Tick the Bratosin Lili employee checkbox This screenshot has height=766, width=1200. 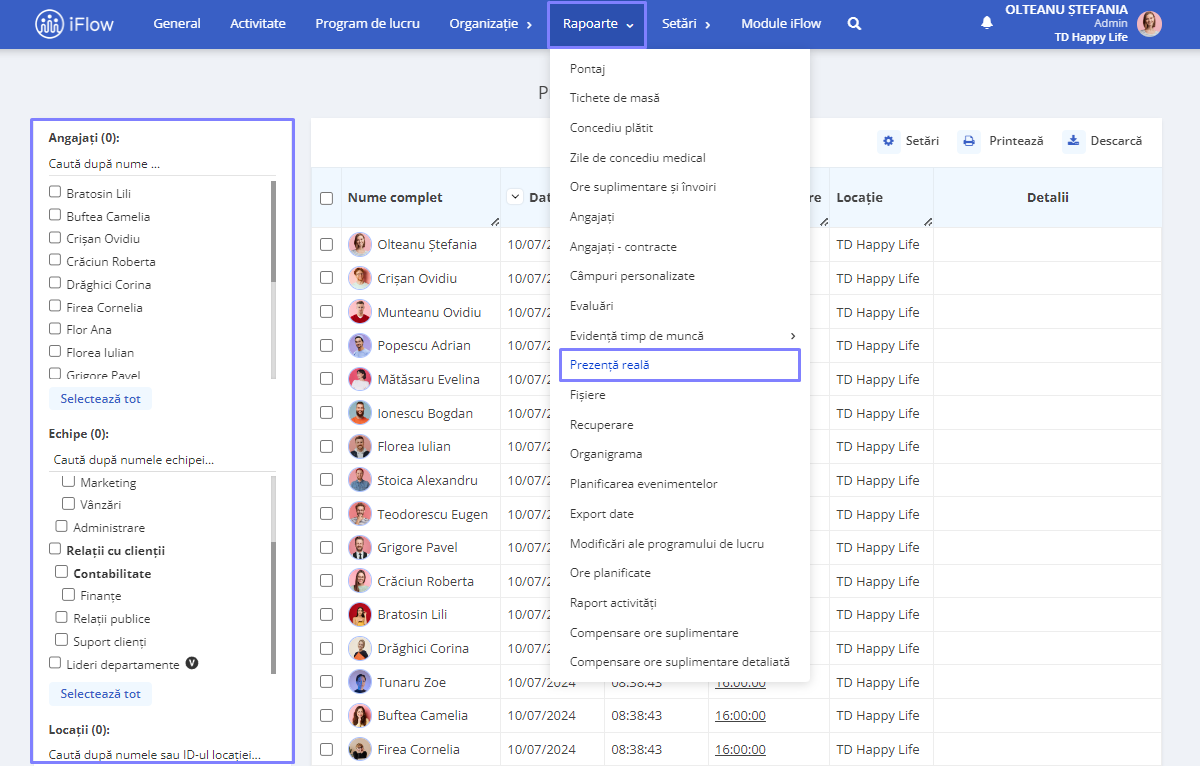pyautogui.click(x=55, y=192)
